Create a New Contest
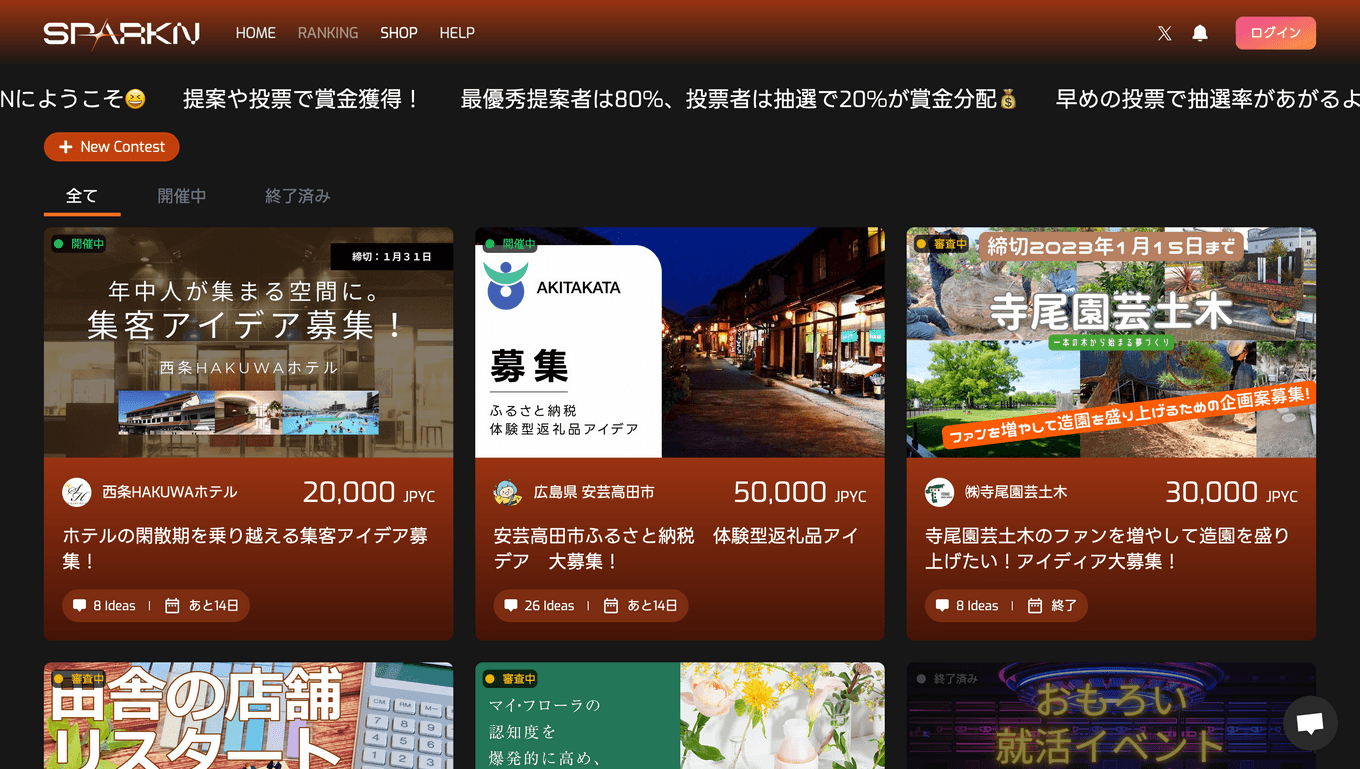 point(112,147)
